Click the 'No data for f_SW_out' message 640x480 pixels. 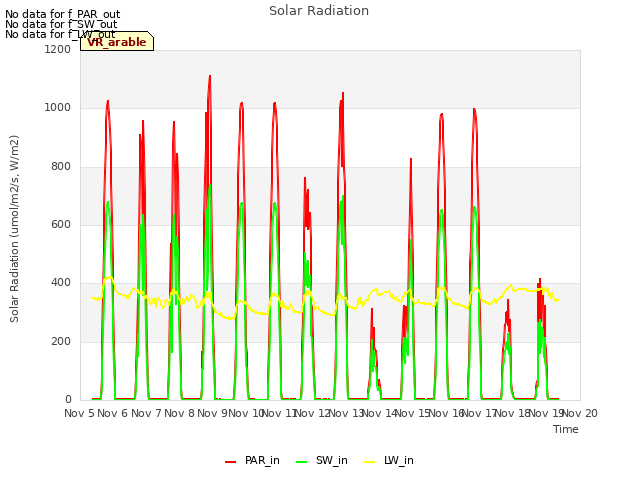[x=61, y=24]
